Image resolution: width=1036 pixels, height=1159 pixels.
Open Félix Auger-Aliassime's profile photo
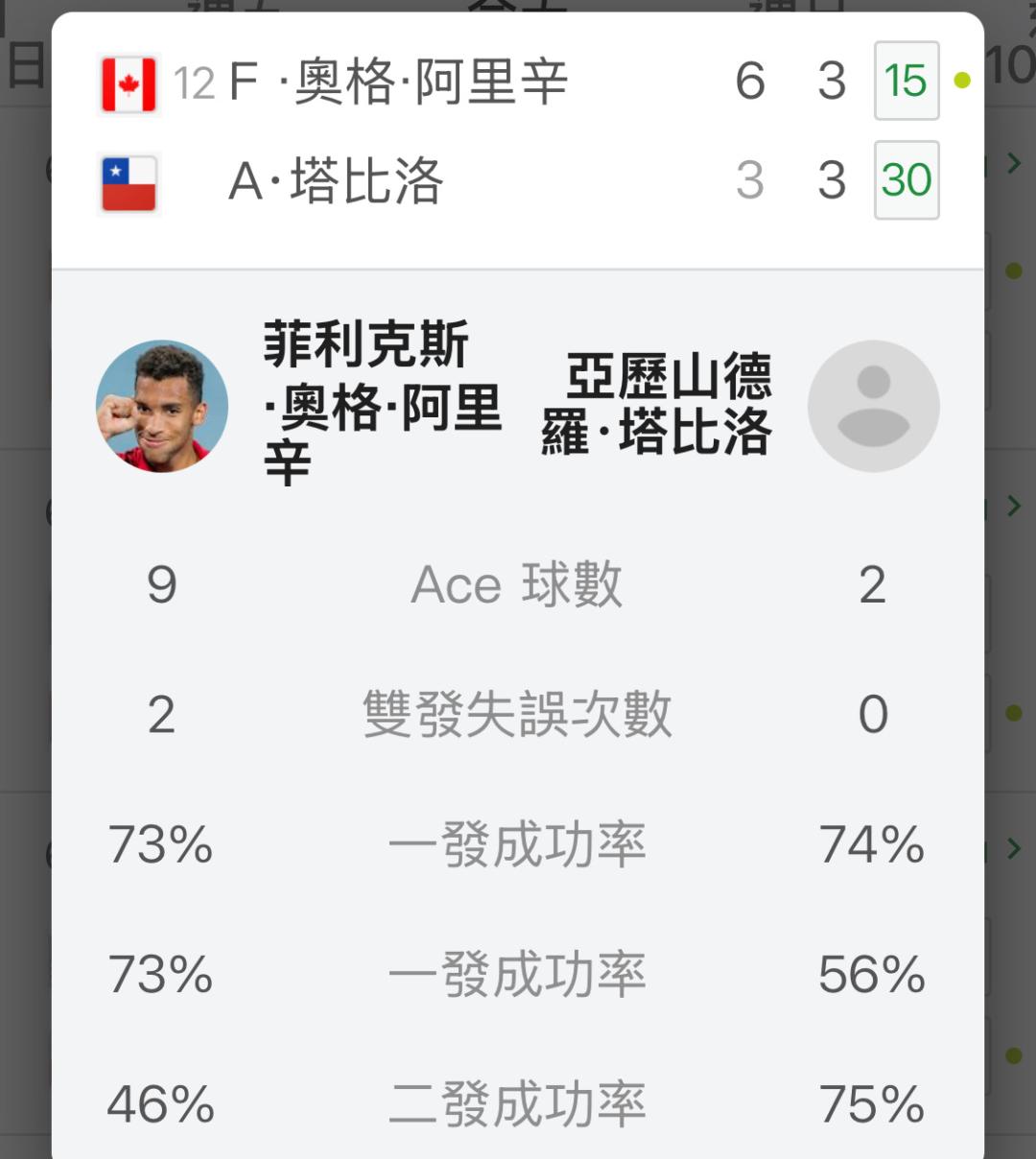(x=162, y=406)
